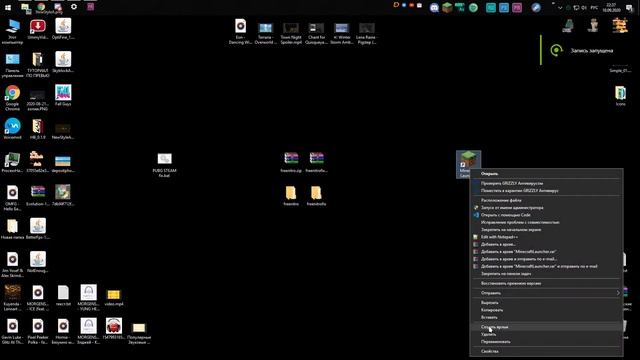The width and height of the screenshot is (640, 360).
Task: Select the HB_0.1.9 archive icon
Action: pos(38,129)
